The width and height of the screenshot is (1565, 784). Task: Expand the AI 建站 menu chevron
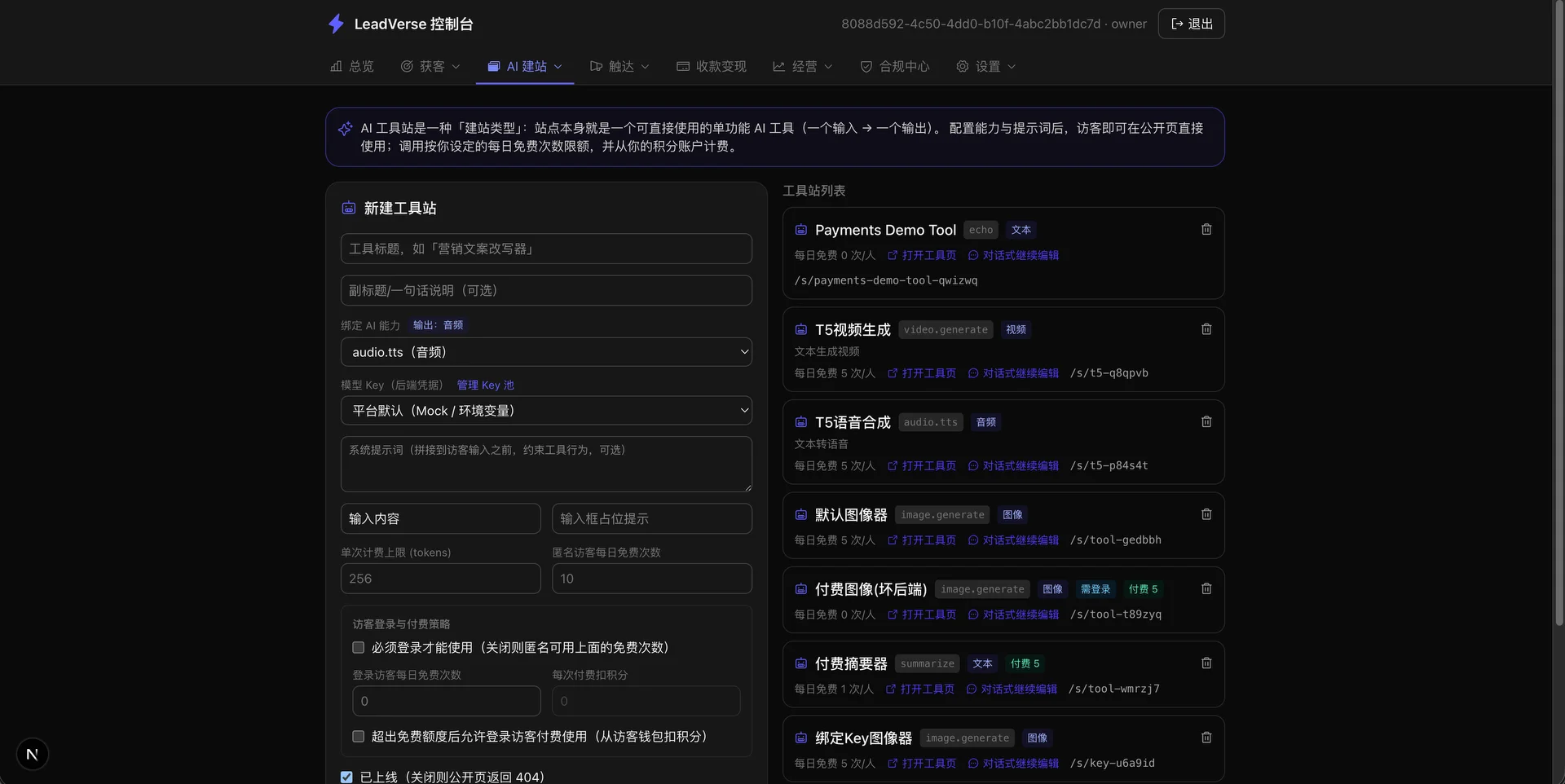pos(558,67)
